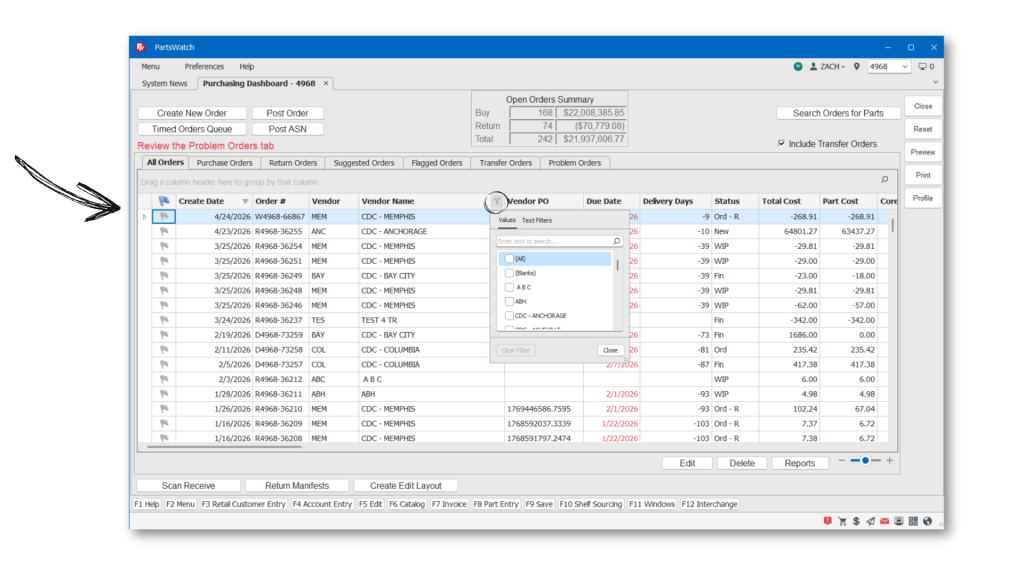Click the Post ASN button

[x=287, y=129]
